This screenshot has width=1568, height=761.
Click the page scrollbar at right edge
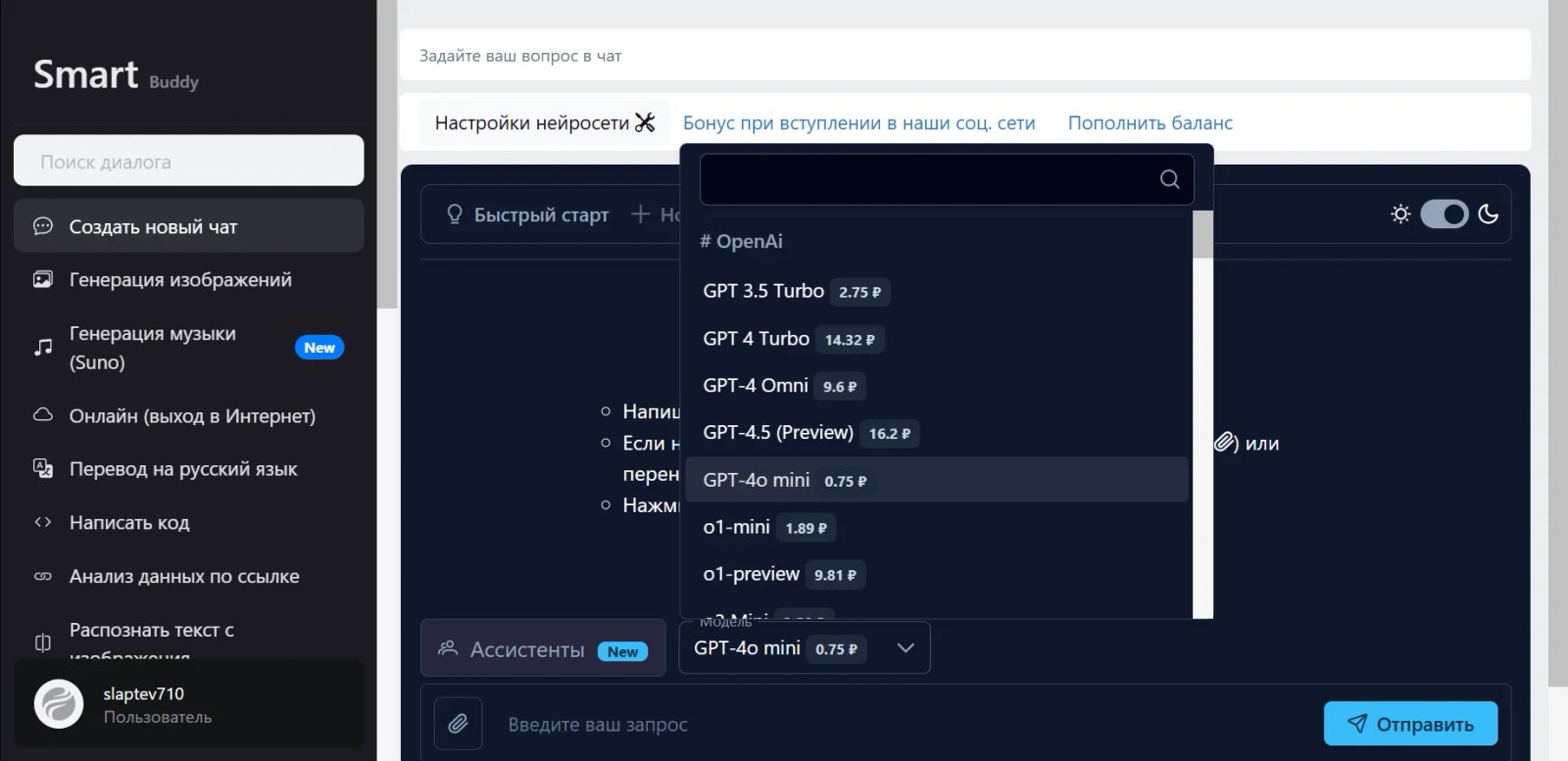(x=1557, y=343)
